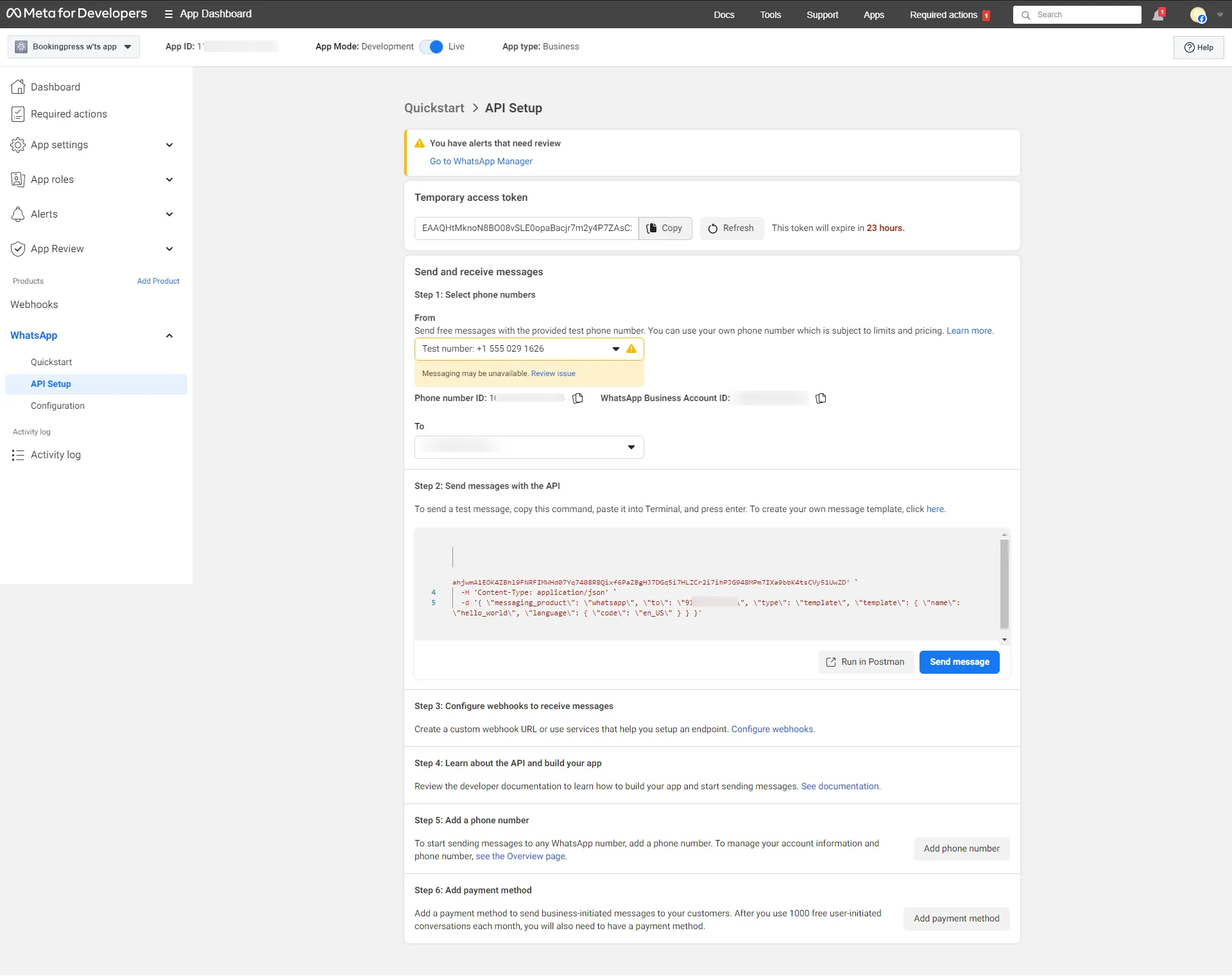
Task: Click the Activity log list icon
Action: 18,455
